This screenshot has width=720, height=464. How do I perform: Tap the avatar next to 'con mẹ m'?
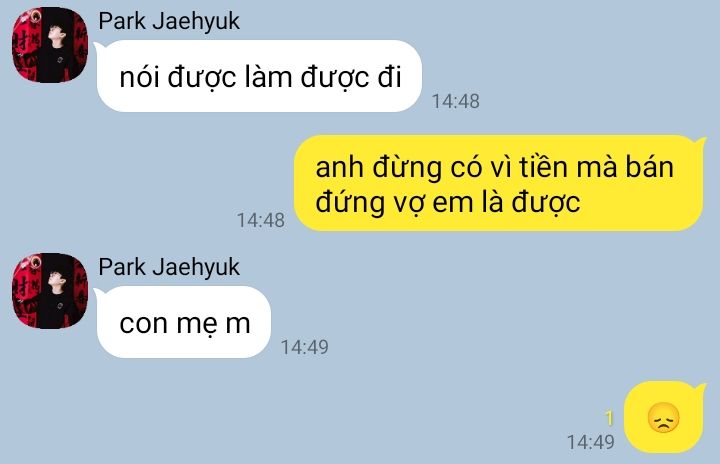[50, 291]
